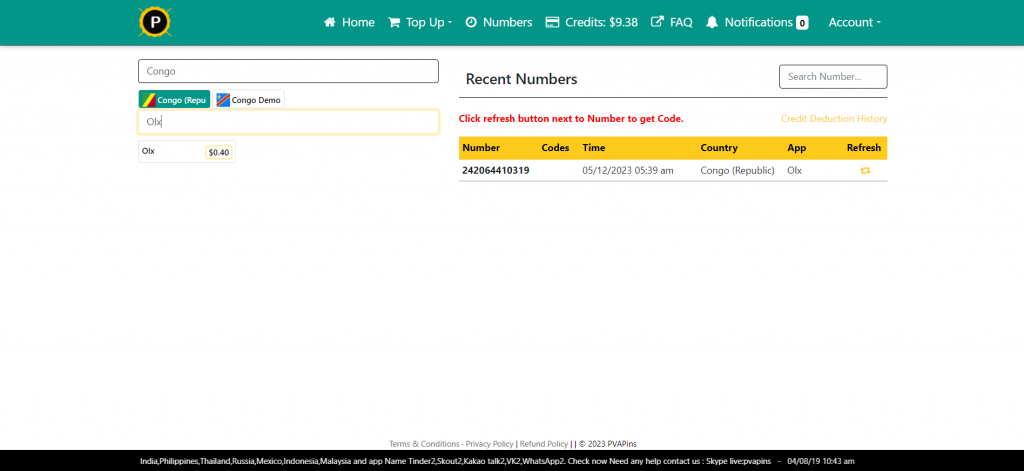This screenshot has height=471, width=1024.
Task: Click the PVAPins logo icon
Action: click(155, 22)
